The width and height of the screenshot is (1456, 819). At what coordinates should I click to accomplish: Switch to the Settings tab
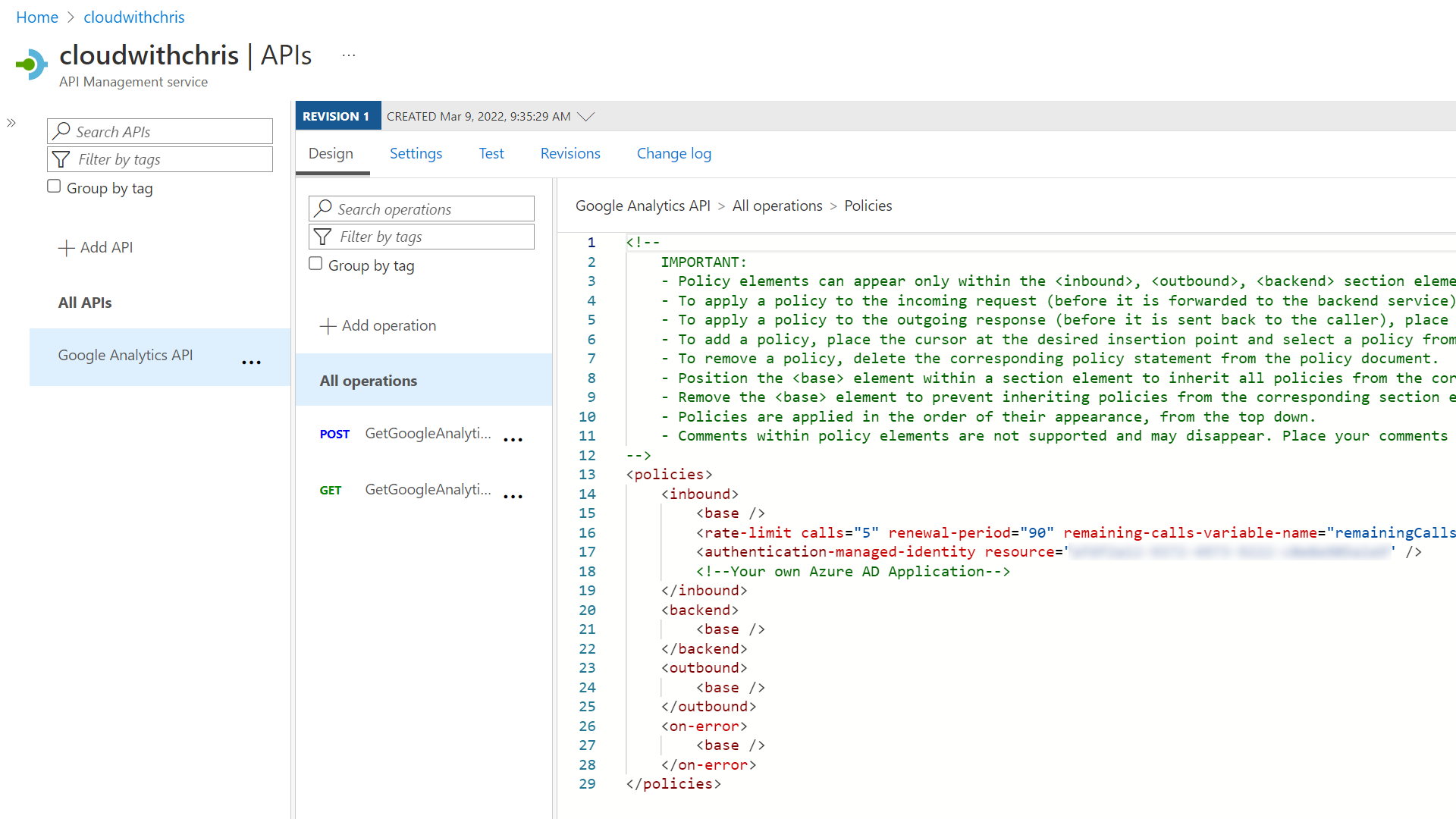(416, 153)
